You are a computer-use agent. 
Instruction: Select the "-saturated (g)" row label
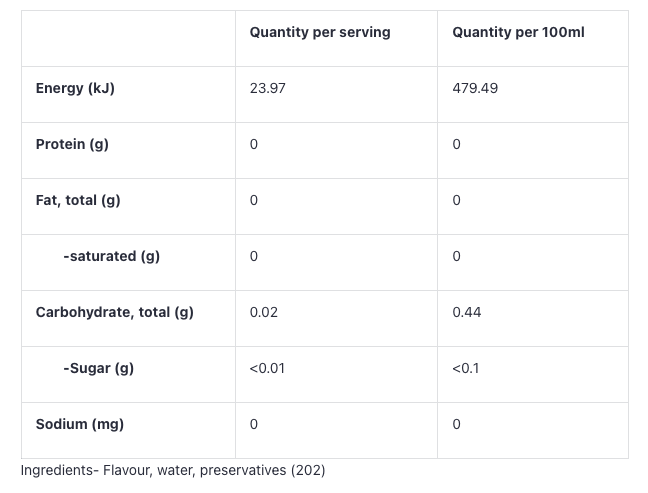[x=111, y=256]
